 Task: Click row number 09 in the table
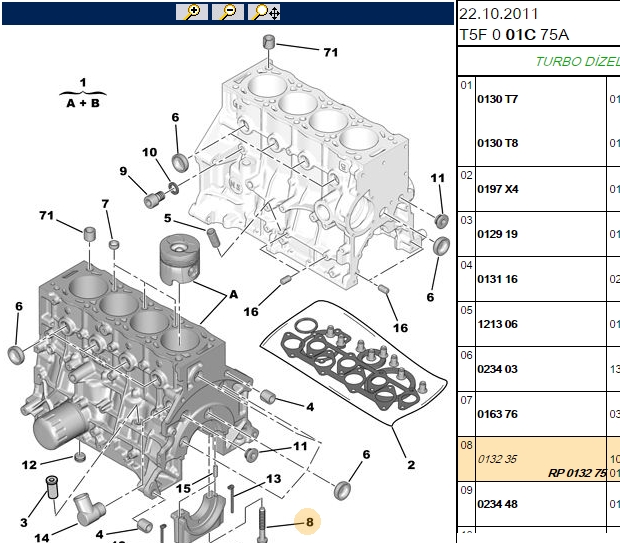point(467,490)
